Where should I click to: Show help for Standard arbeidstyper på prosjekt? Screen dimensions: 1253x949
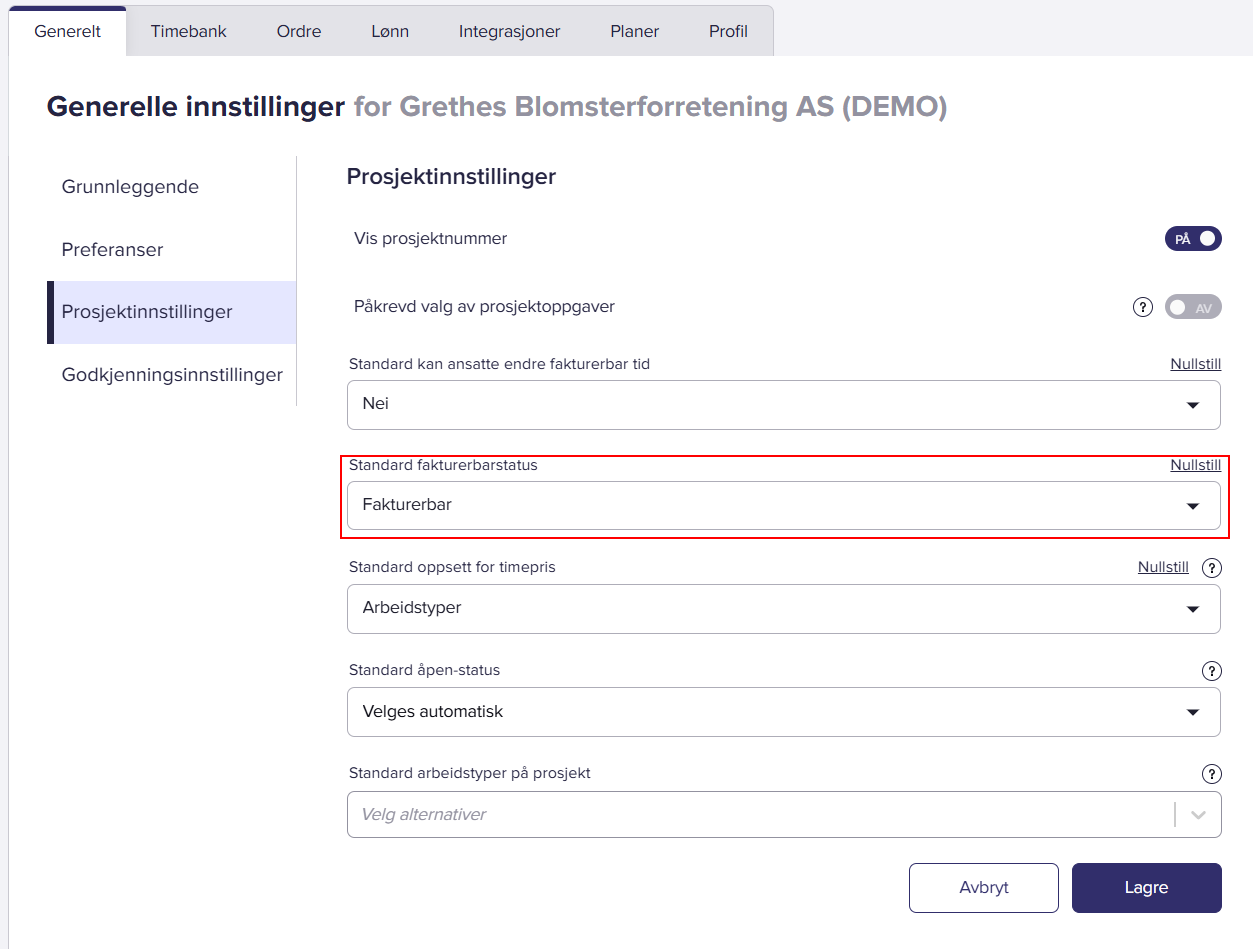point(1212,774)
